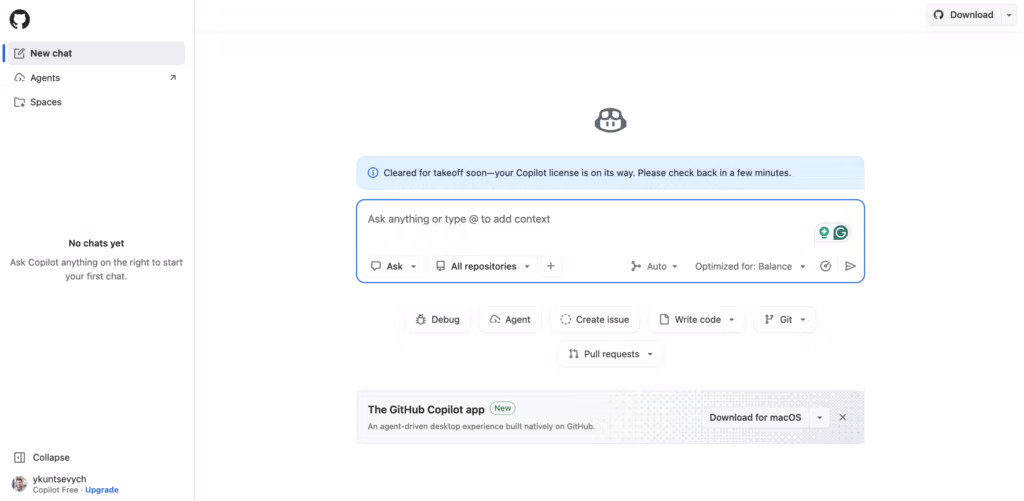Expand the arrow beside top Download button
The height and width of the screenshot is (501, 1024).
[1008, 15]
